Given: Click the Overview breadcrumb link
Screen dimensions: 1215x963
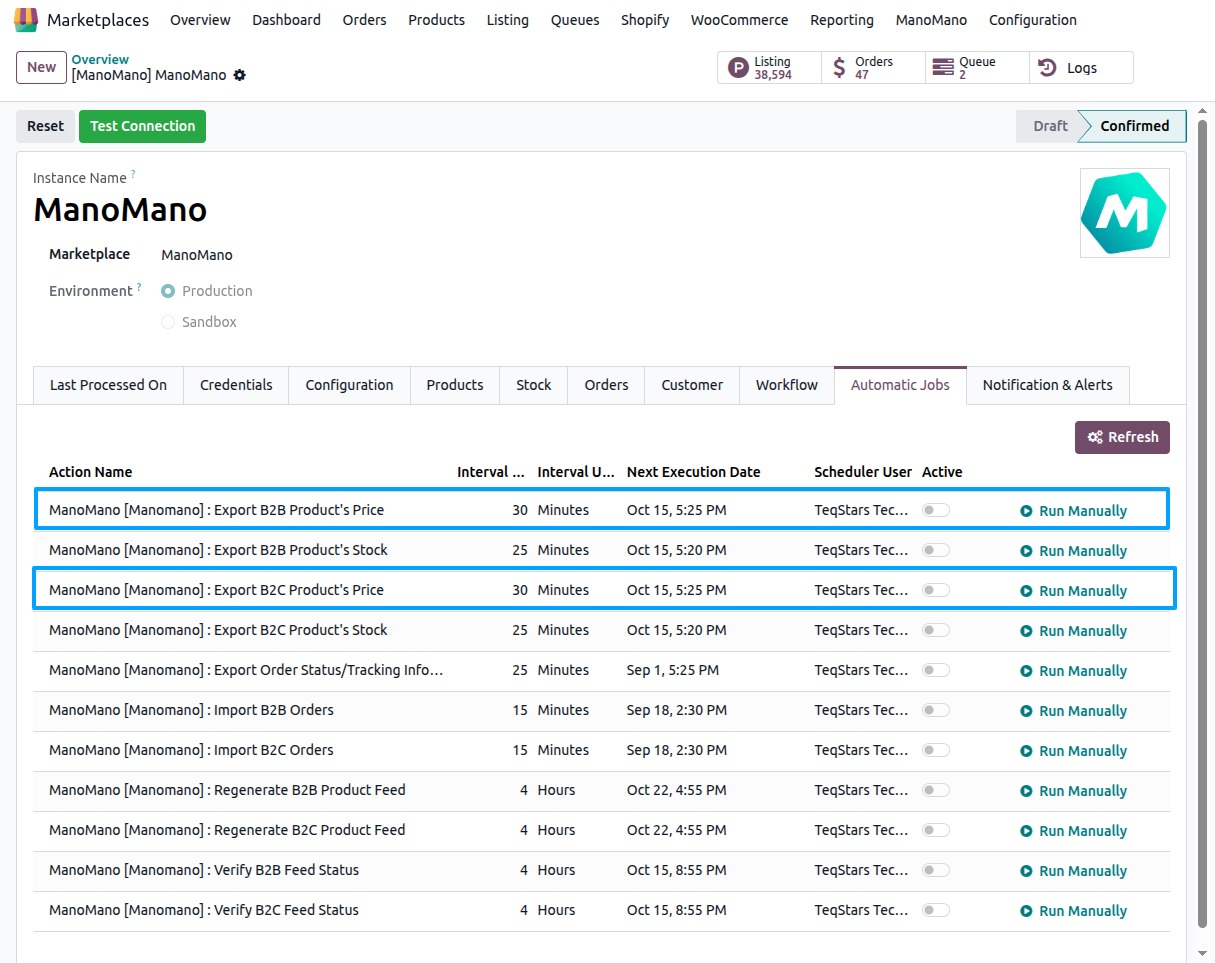Looking at the screenshot, I should pos(100,60).
